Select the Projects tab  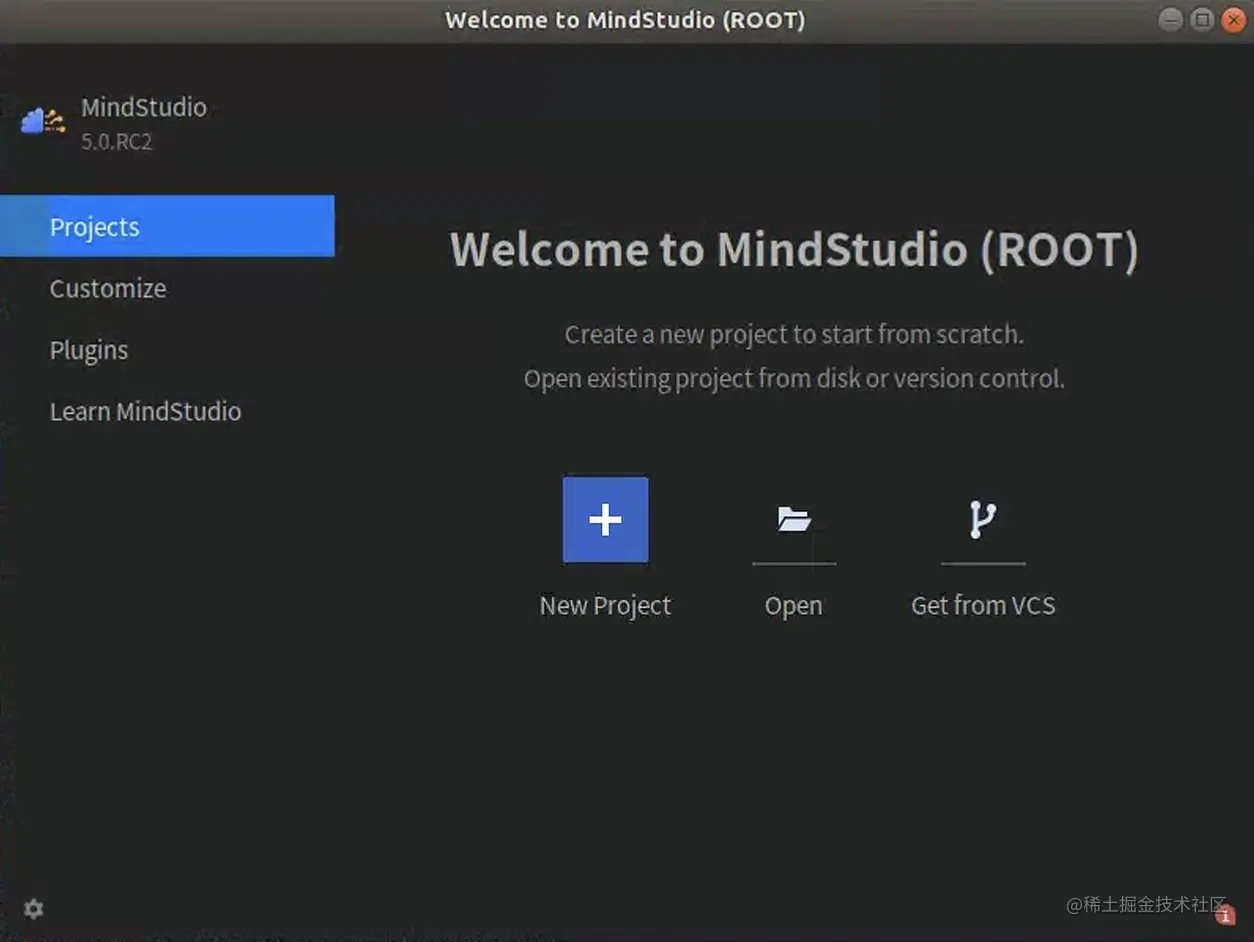click(167, 226)
